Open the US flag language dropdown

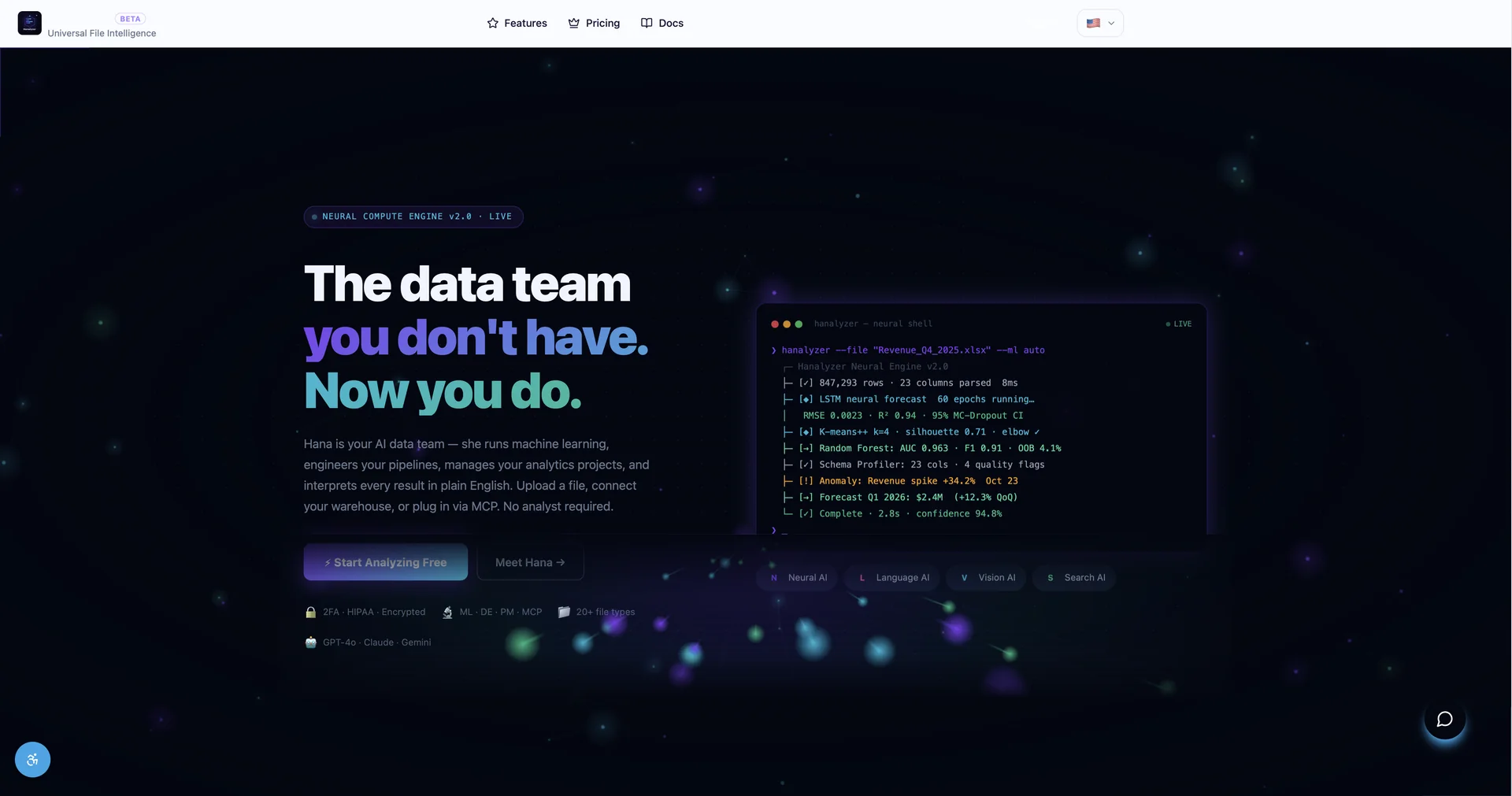(1100, 23)
